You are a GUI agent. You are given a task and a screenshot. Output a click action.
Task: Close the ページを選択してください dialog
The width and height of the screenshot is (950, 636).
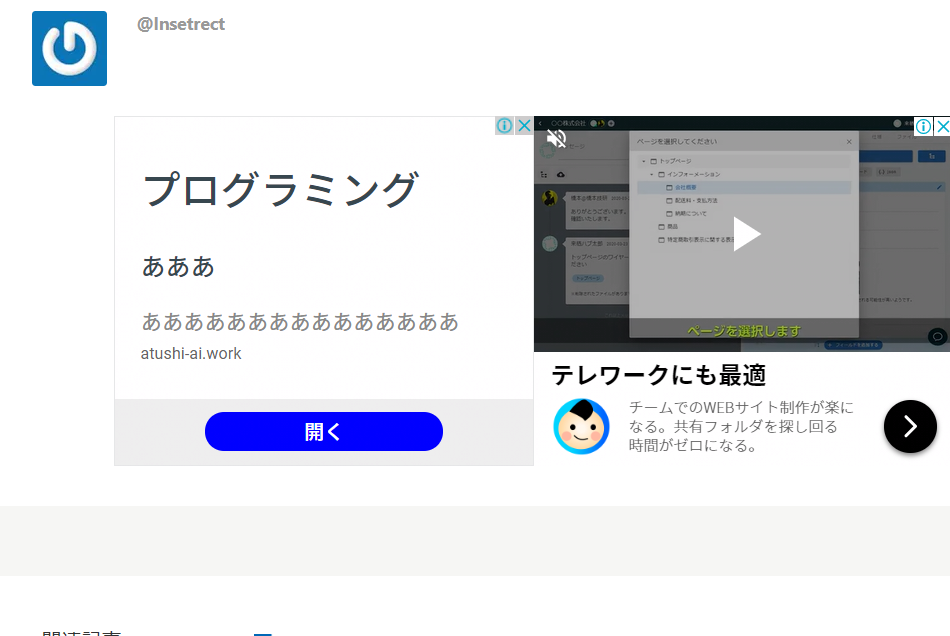click(x=849, y=142)
